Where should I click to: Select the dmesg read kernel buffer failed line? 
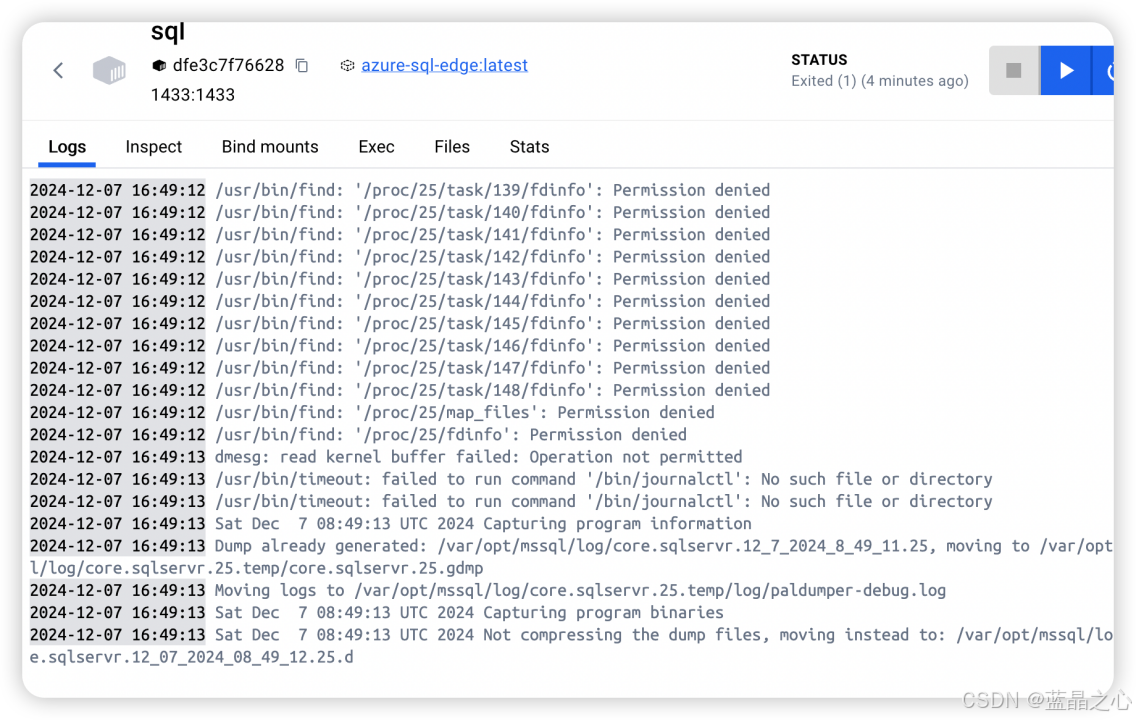coord(386,457)
